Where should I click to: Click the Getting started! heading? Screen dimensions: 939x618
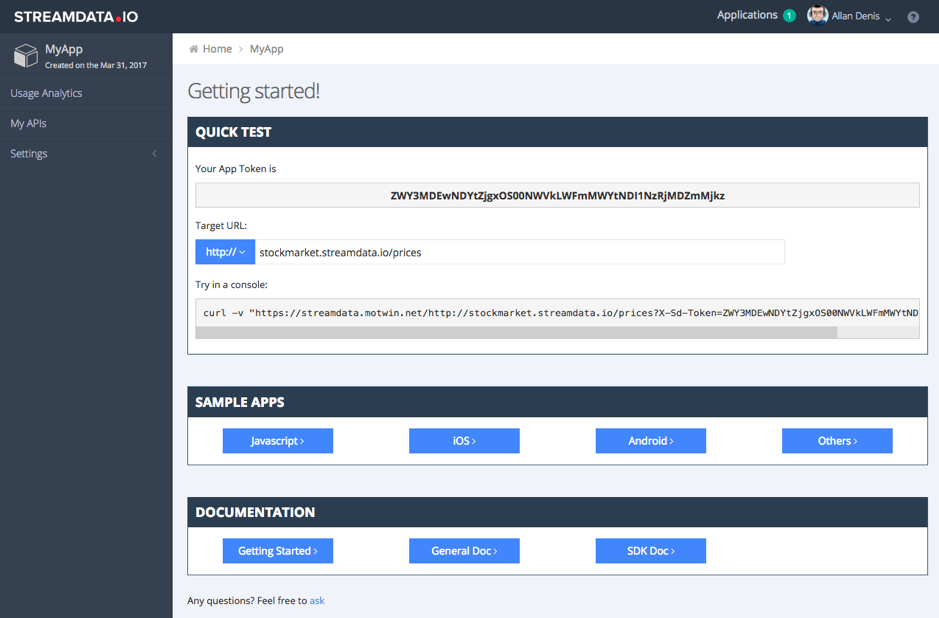point(254,91)
